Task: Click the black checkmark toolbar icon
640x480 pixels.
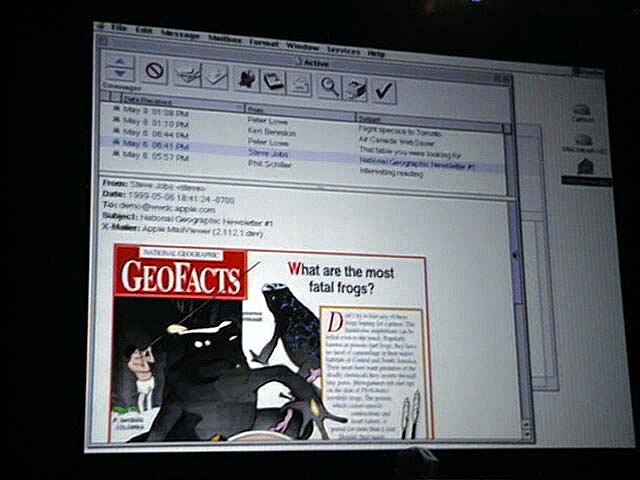Action: [383, 91]
